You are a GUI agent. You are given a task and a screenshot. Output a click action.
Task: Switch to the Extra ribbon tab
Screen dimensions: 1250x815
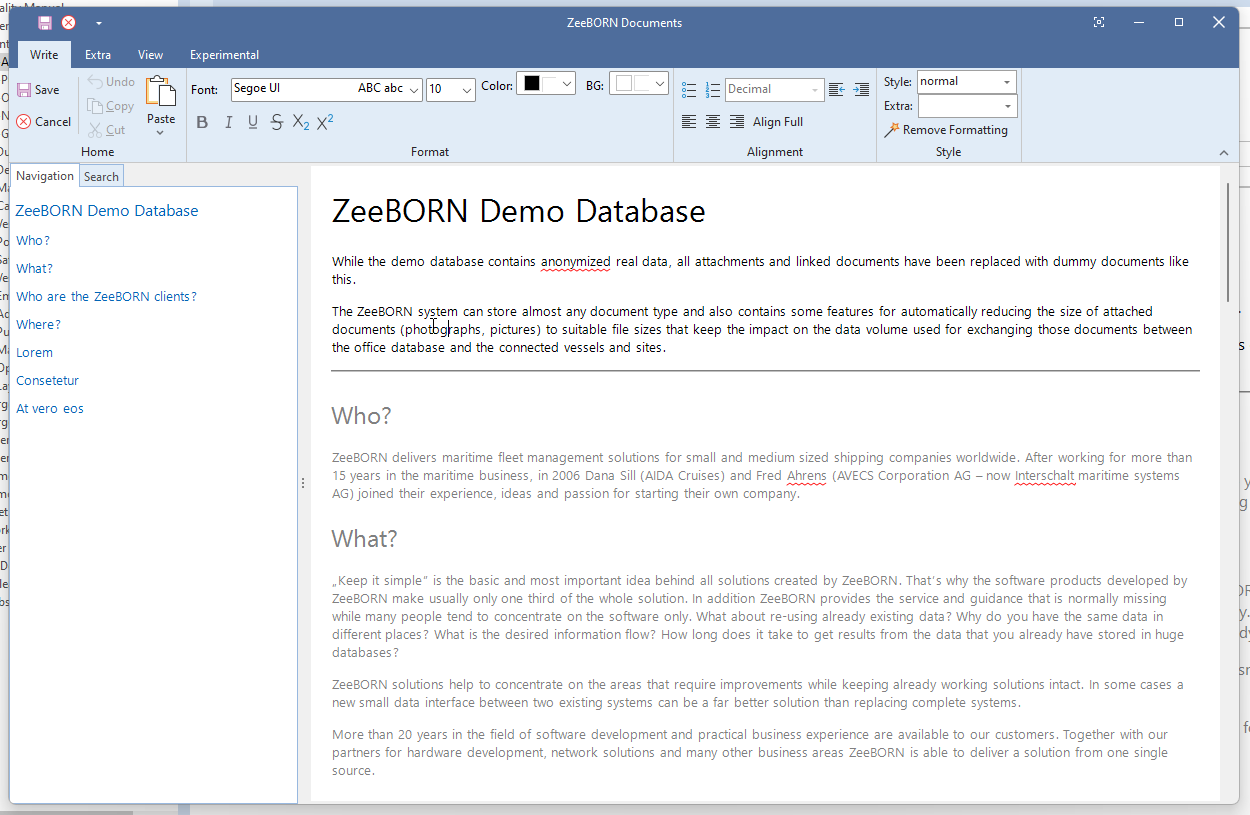click(x=98, y=55)
